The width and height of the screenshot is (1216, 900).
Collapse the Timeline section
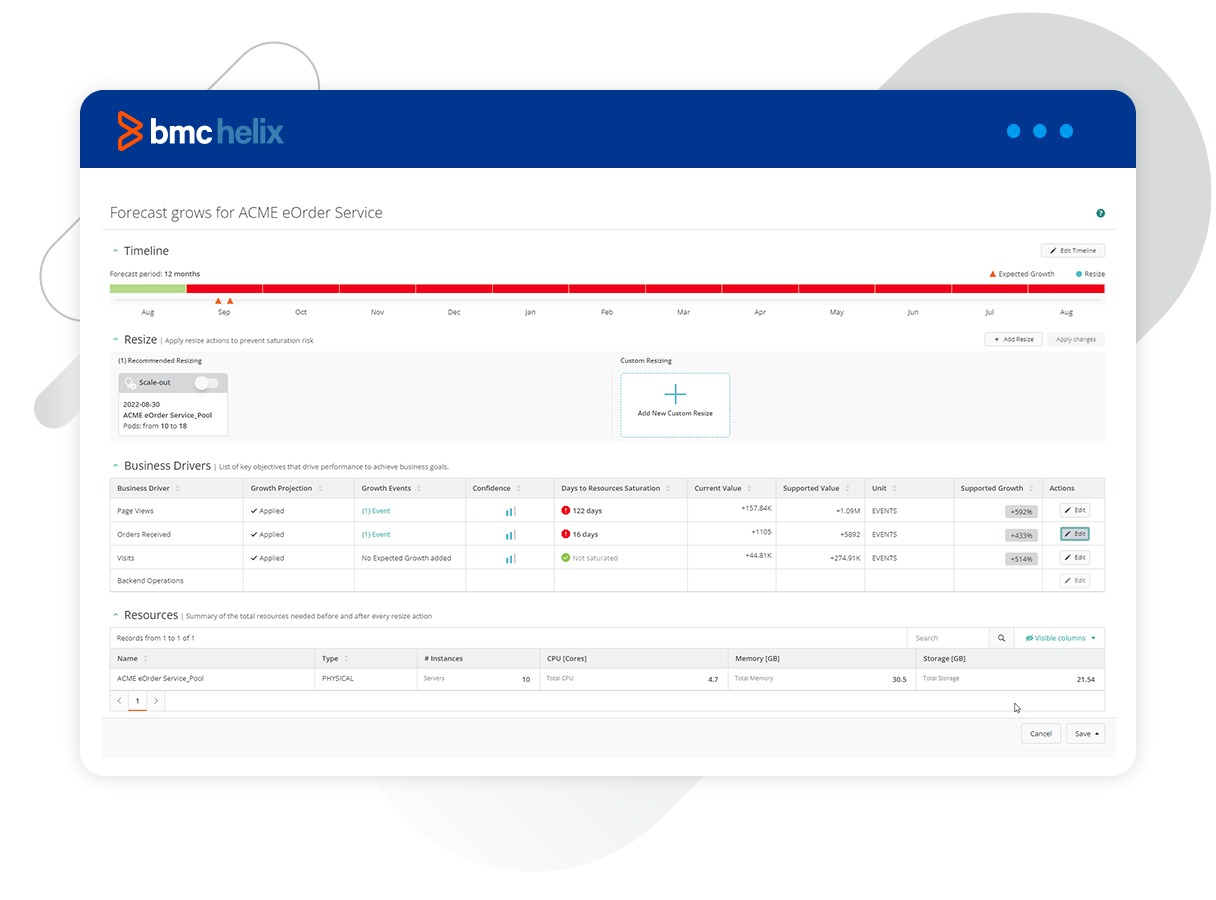(115, 251)
